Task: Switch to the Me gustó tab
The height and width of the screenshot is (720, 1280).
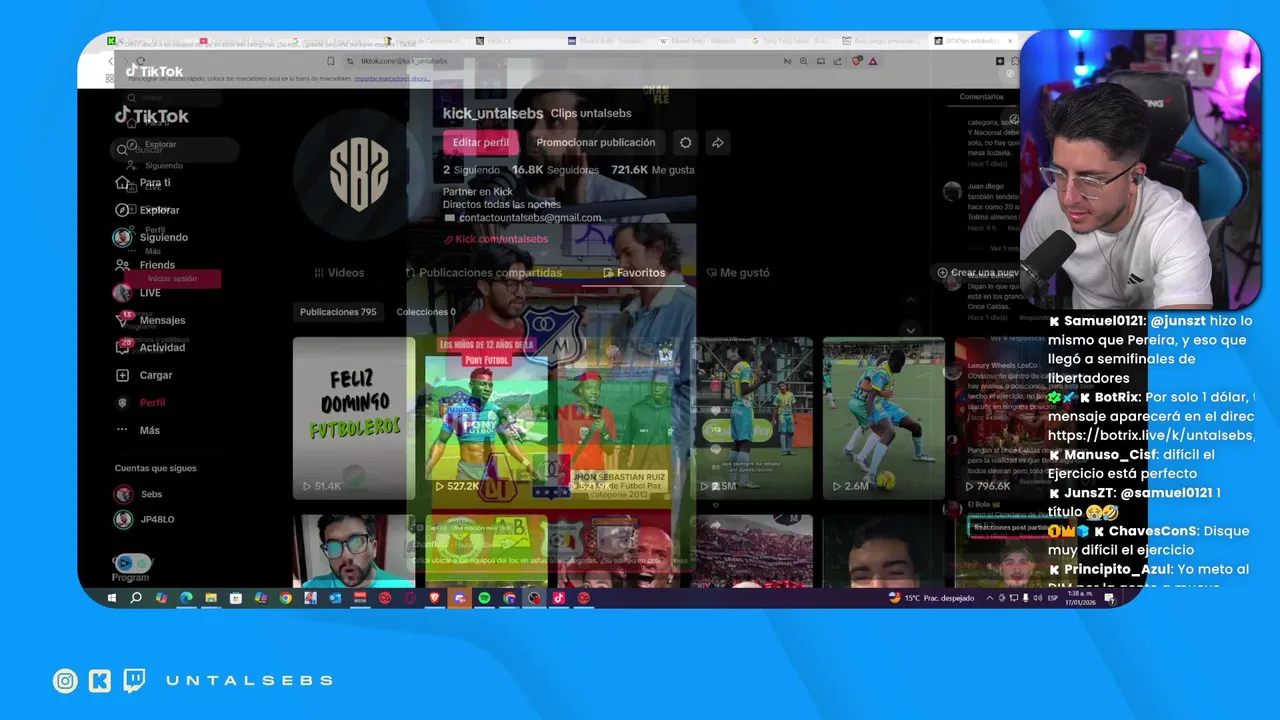Action: tap(738, 272)
